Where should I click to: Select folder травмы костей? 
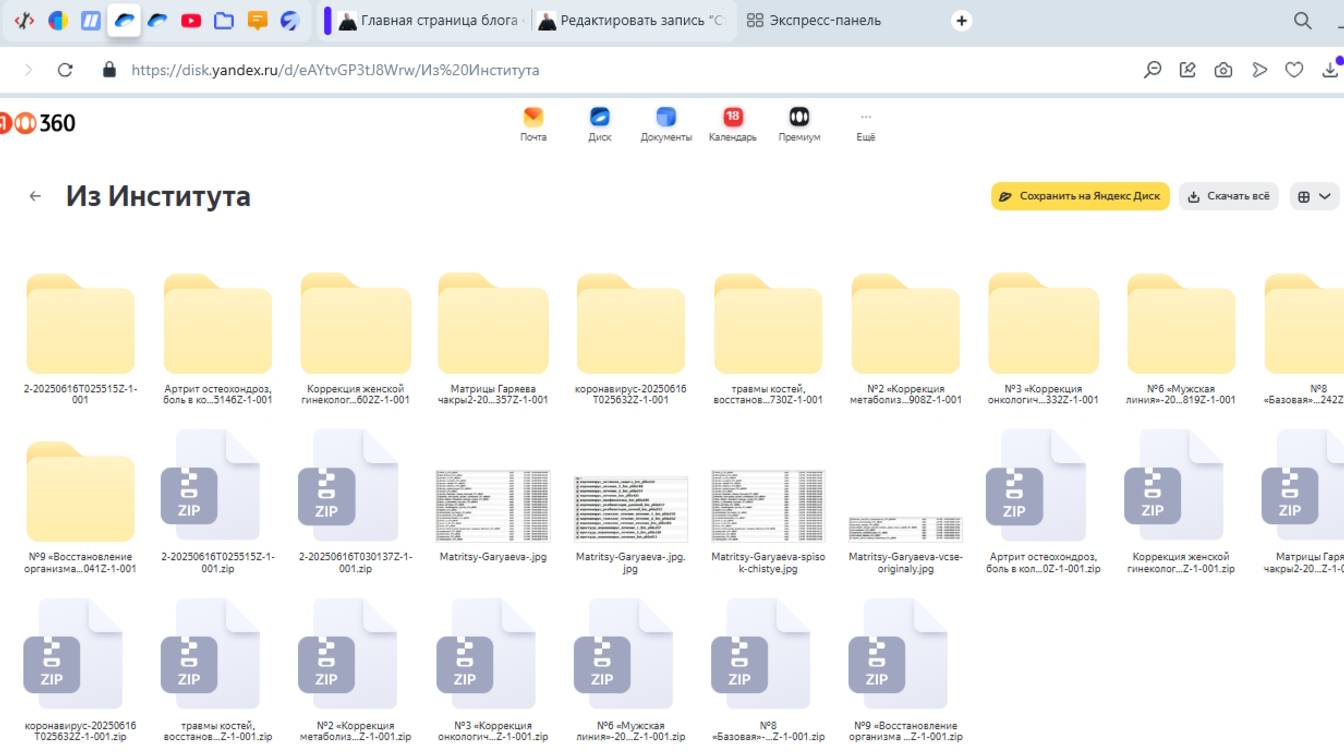pos(768,338)
